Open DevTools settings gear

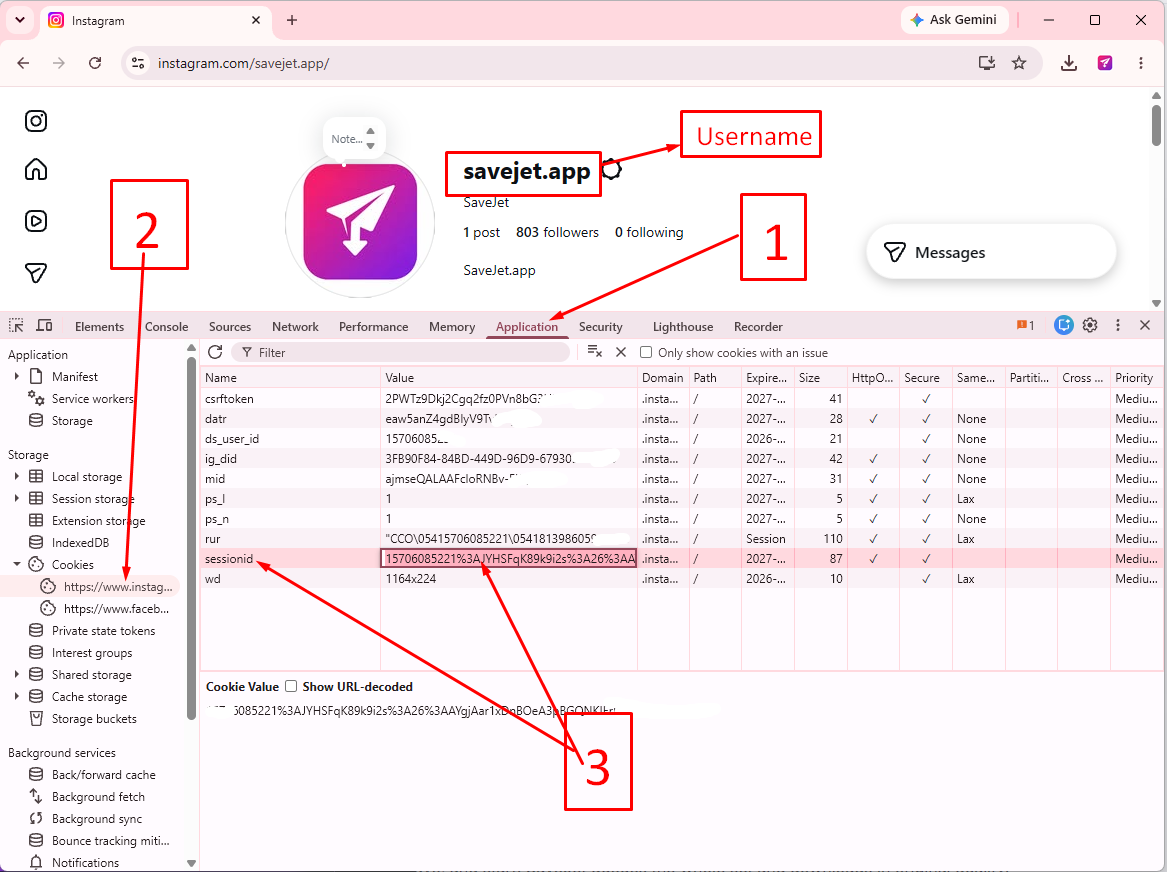[x=1090, y=325]
